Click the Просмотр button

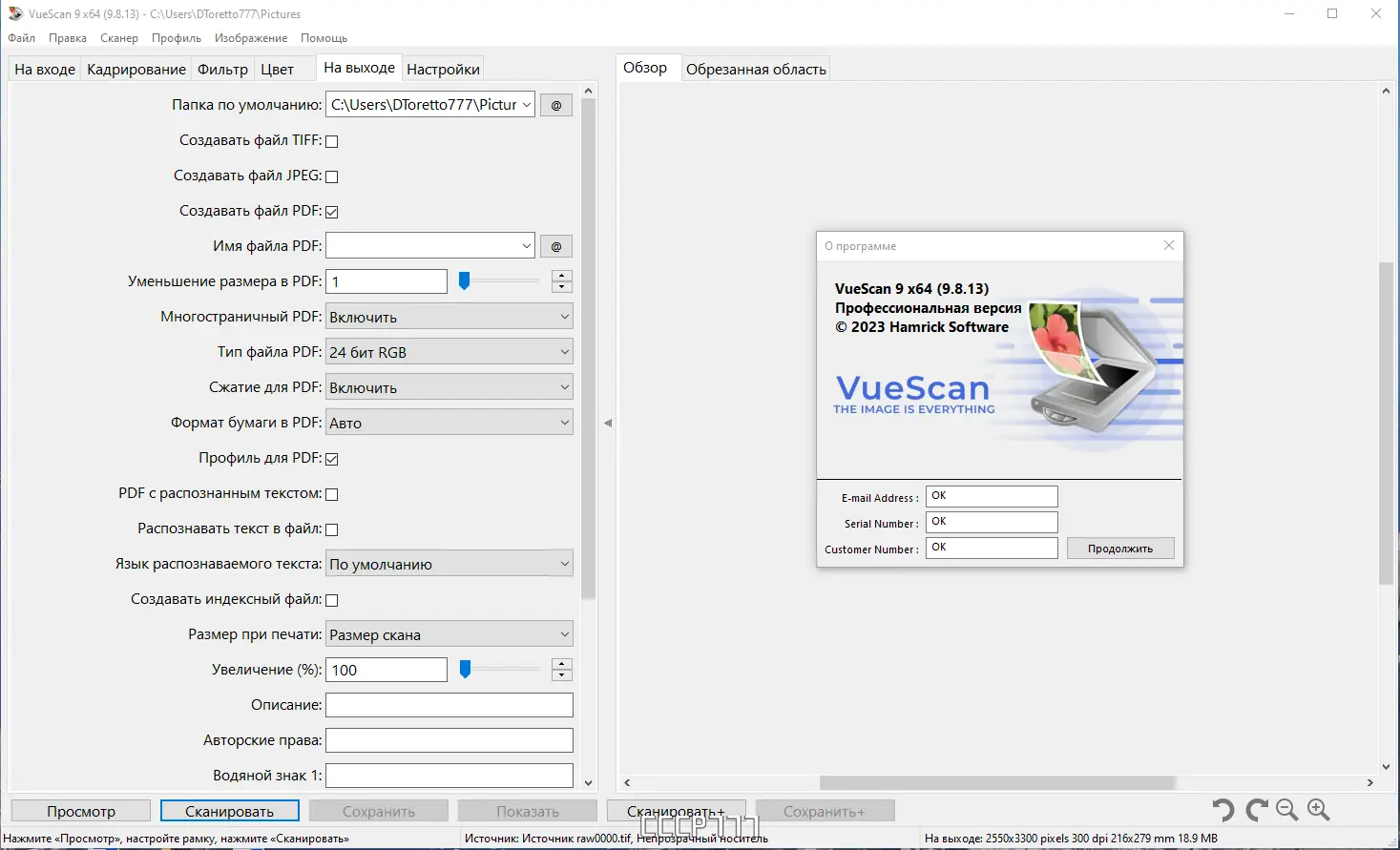[81, 811]
